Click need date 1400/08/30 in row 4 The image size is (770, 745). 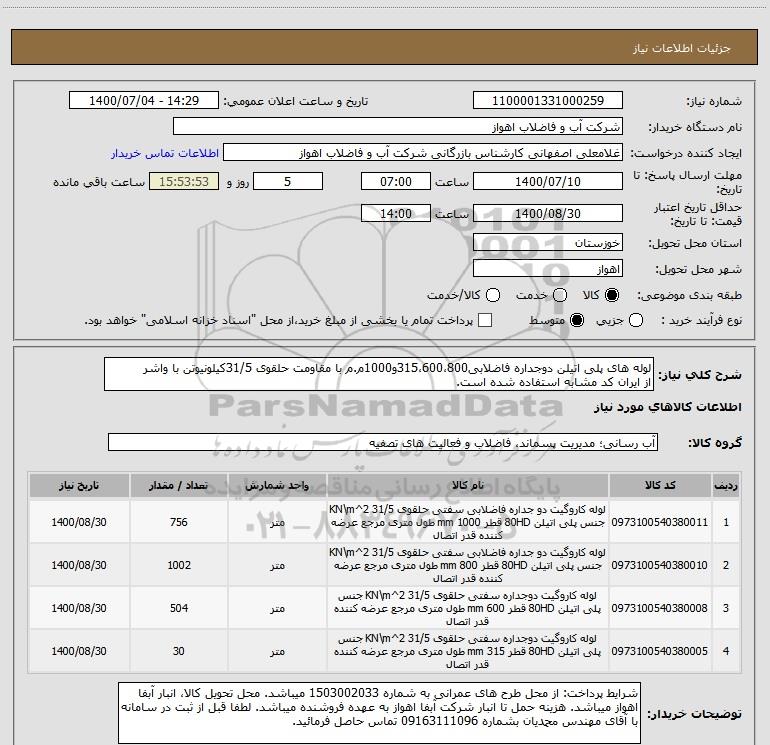coord(79,651)
